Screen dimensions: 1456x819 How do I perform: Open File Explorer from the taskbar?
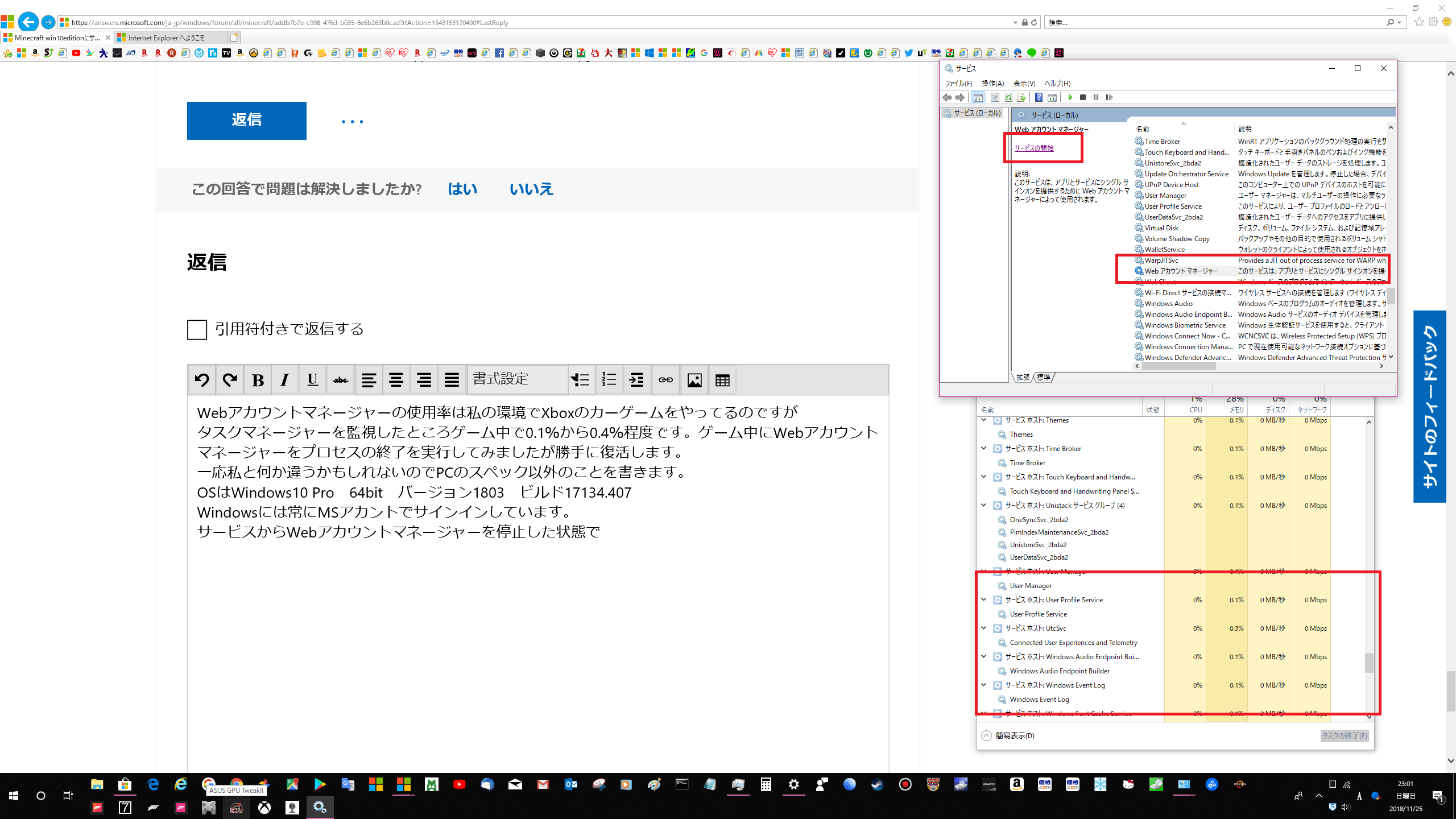(x=97, y=784)
